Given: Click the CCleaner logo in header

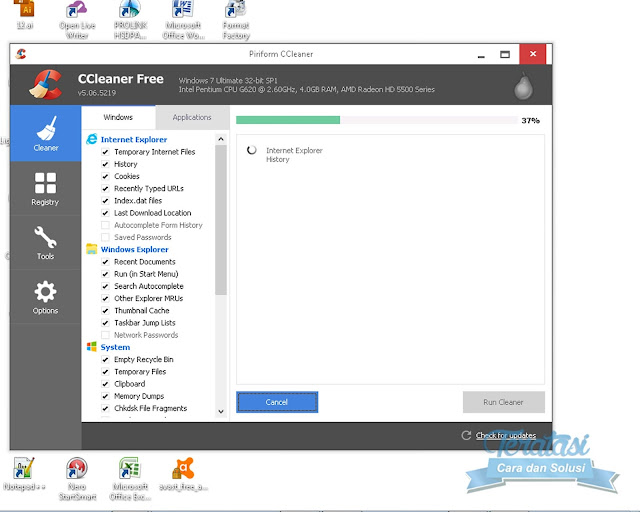Looking at the screenshot, I should pyautogui.click(x=46, y=85).
